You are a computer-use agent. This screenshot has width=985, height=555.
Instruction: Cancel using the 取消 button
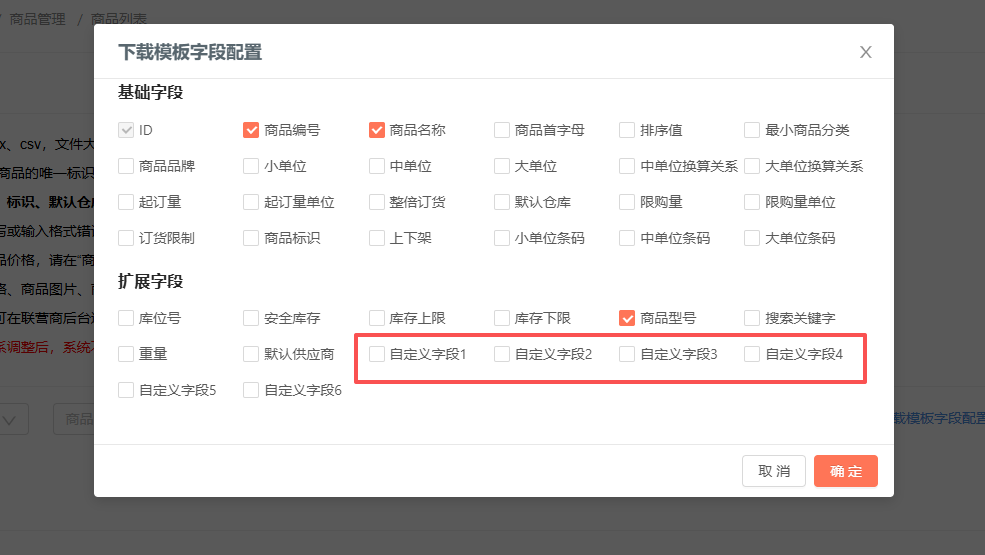tap(773, 471)
